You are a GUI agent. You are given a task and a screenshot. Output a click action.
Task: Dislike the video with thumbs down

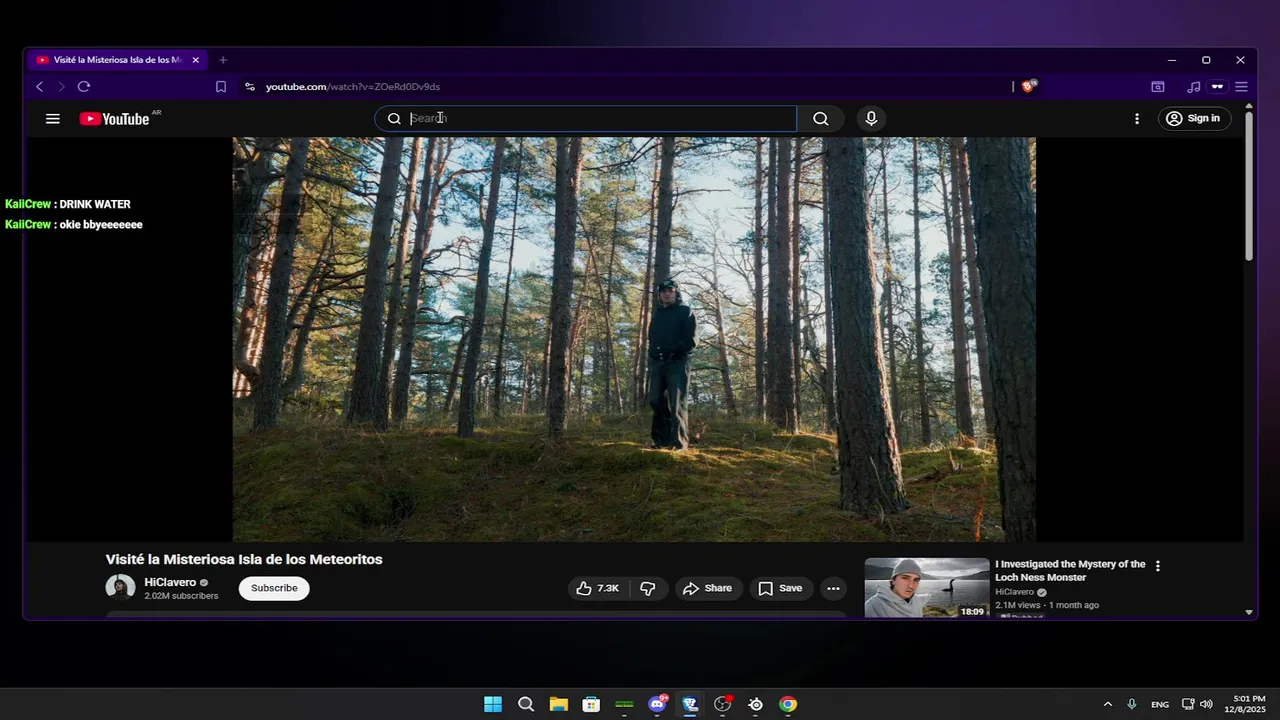[648, 588]
